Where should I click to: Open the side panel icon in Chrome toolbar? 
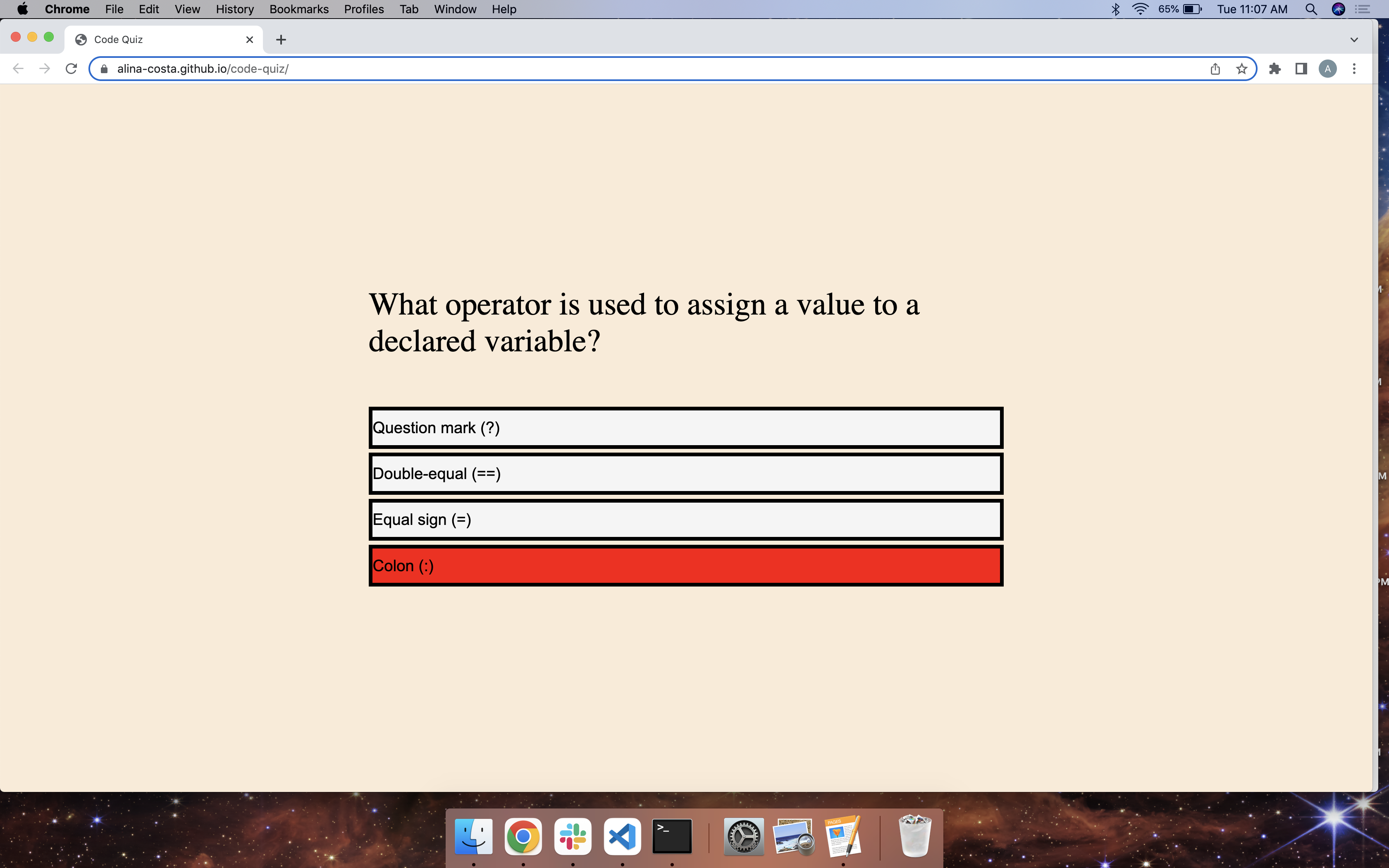coord(1301,68)
